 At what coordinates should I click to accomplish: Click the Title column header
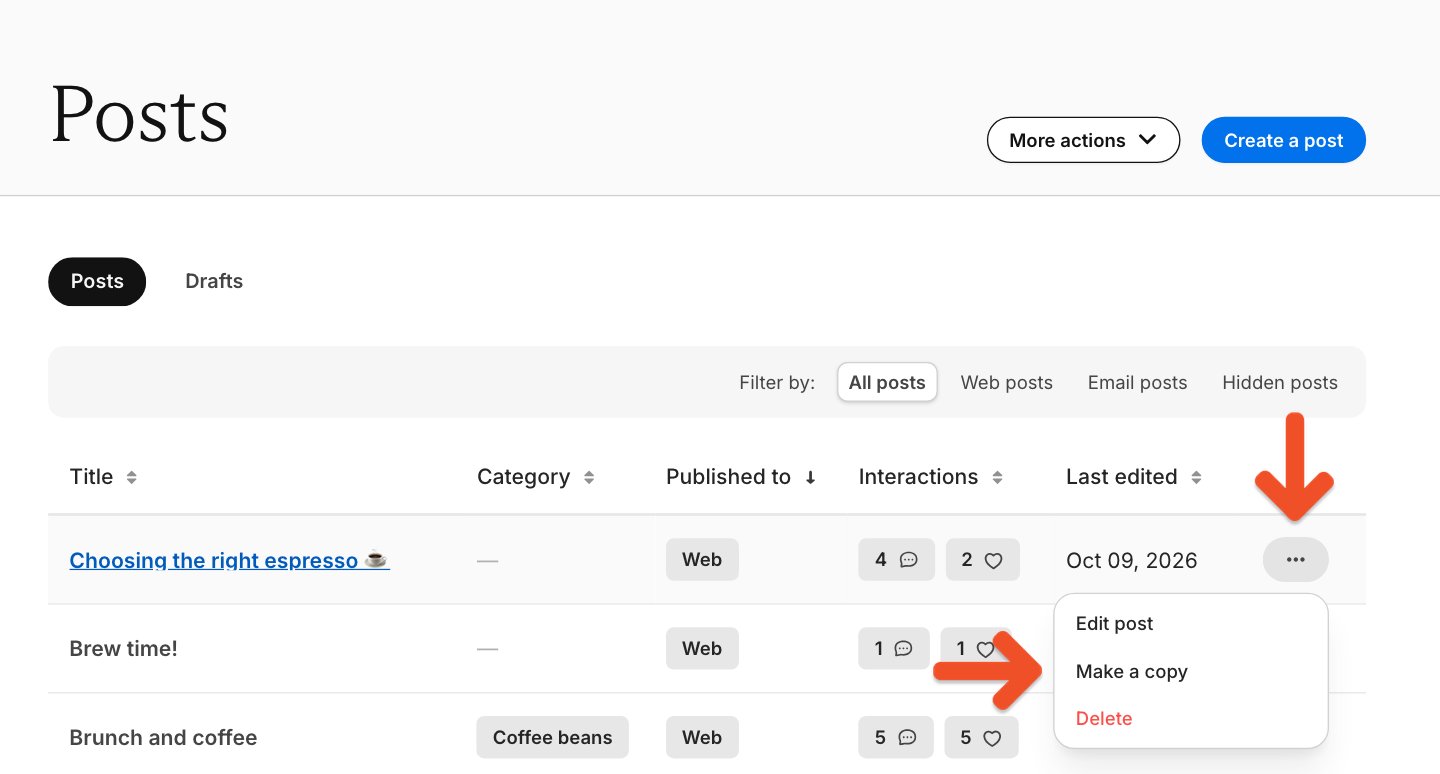click(91, 477)
